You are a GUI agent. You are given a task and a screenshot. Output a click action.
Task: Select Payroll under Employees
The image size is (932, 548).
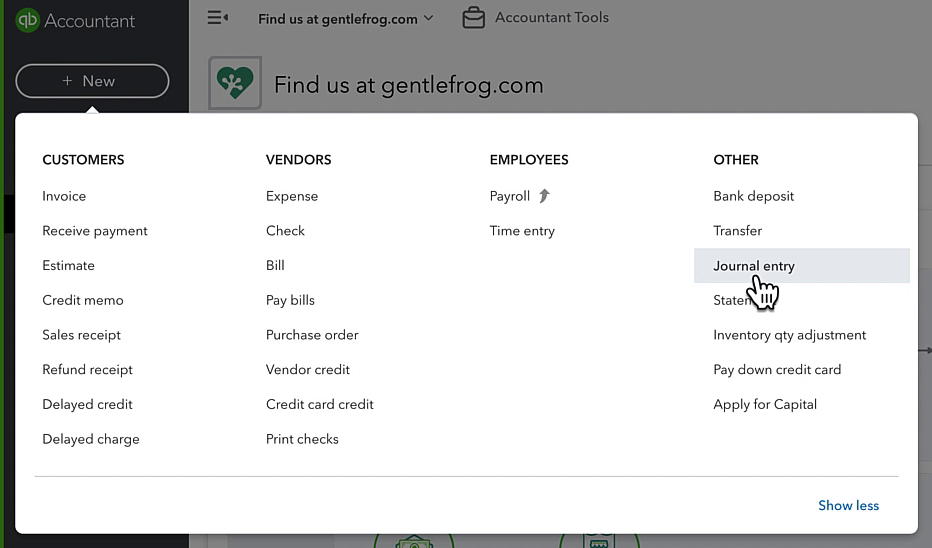point(509,196)
